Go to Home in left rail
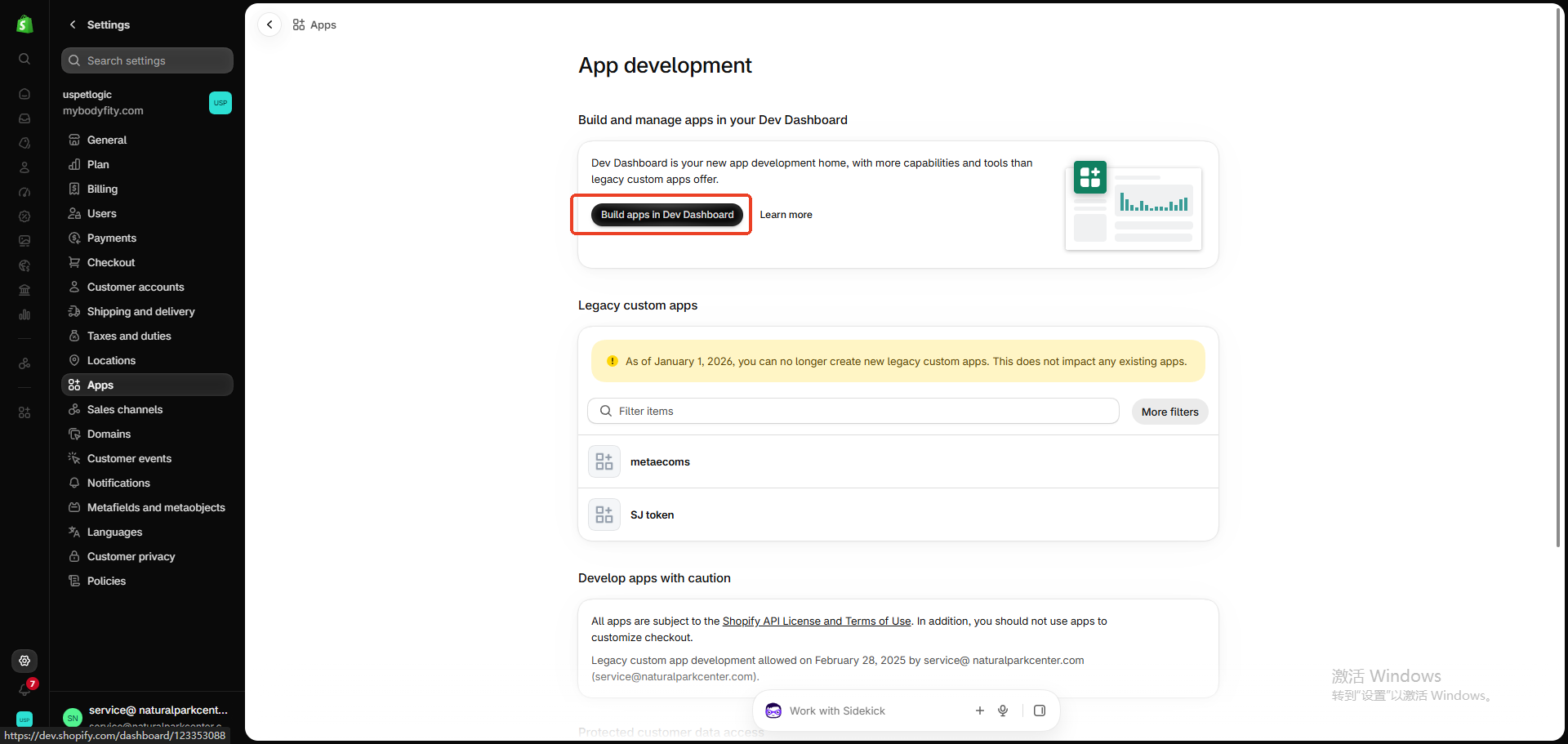The height and width of the screenshot is (744, 1568). (24, 94)
